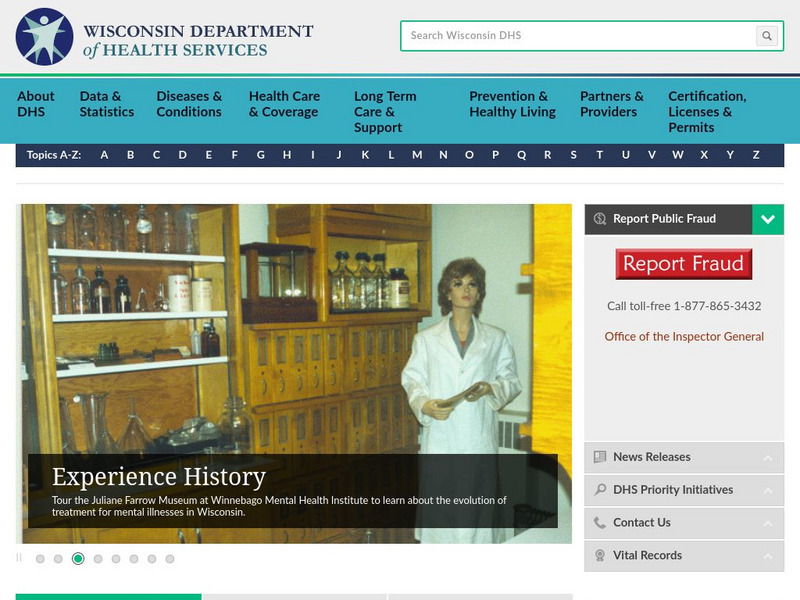Click the newspaper icon next to News Releases
The width and height of the screenshot is (800, 600).
[598, 456]
